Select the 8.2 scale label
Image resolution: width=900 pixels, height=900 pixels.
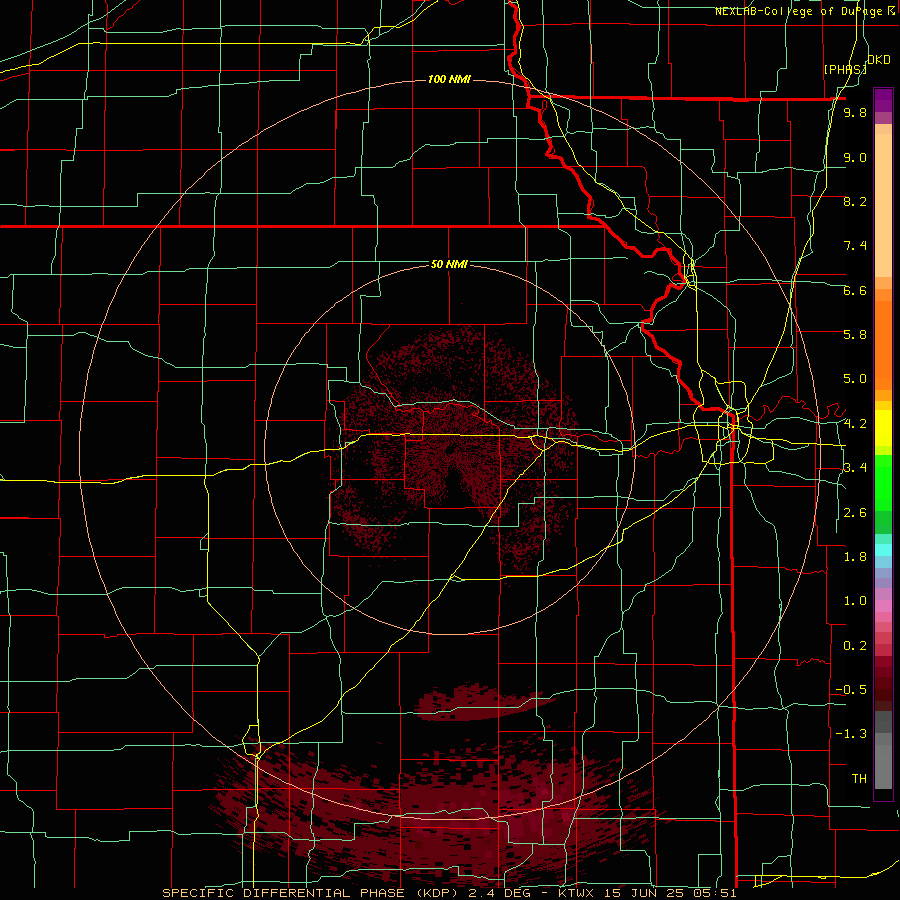click(855, 201)
